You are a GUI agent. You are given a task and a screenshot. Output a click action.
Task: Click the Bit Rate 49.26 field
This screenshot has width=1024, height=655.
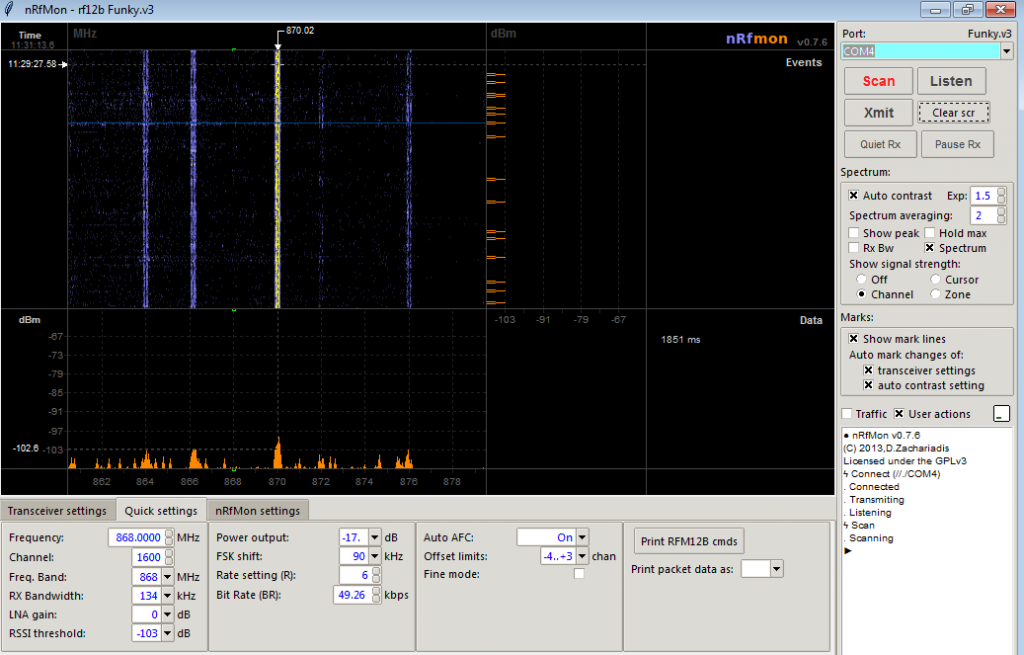coord(353,595)
